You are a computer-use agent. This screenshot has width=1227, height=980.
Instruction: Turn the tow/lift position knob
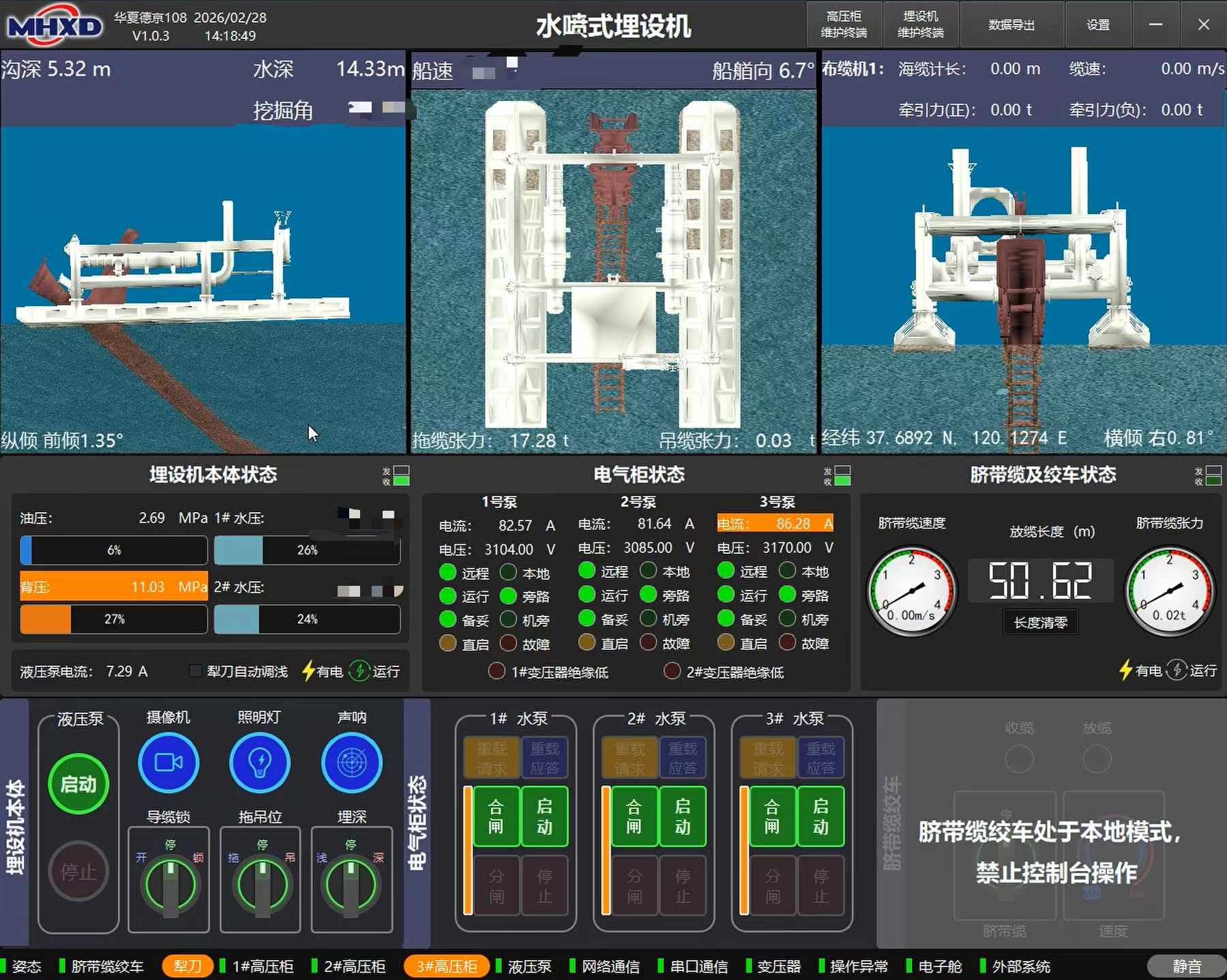261,885
